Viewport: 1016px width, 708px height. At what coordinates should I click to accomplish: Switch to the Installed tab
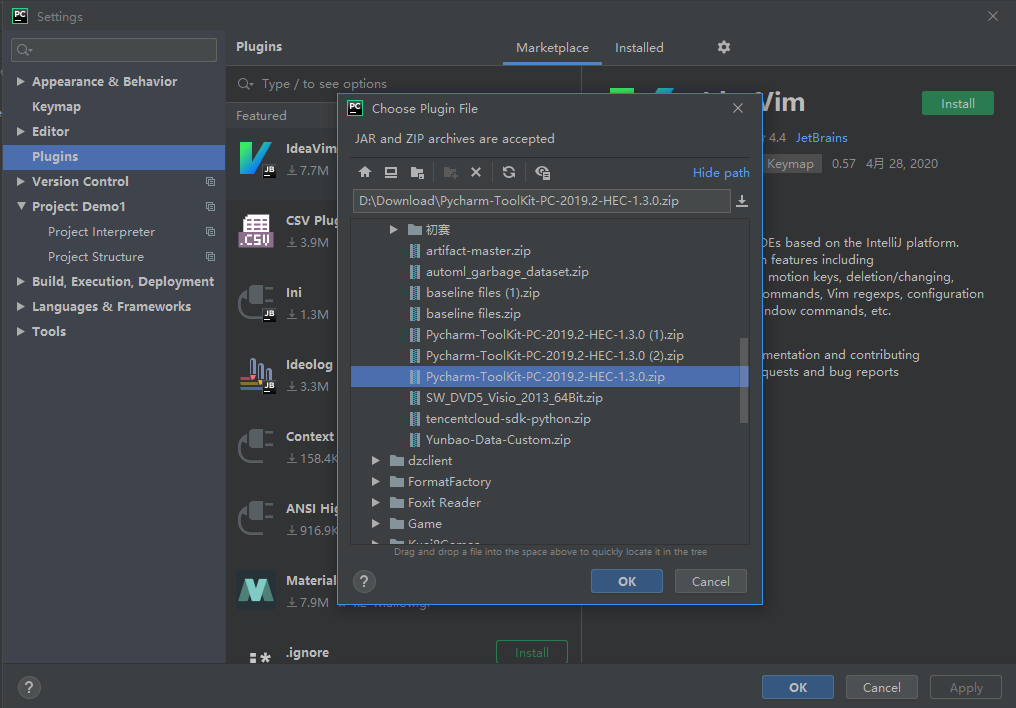639,48
